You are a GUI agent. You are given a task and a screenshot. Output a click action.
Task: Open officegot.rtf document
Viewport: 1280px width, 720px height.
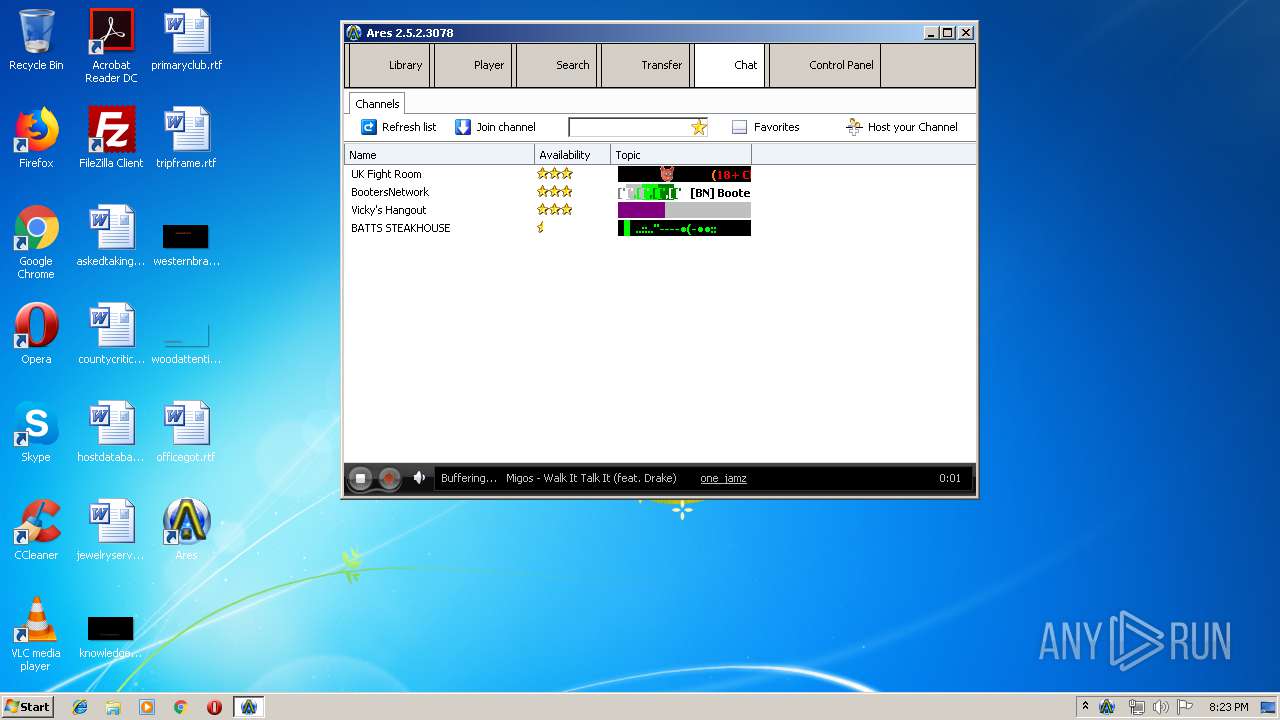[x=186, y=432]
